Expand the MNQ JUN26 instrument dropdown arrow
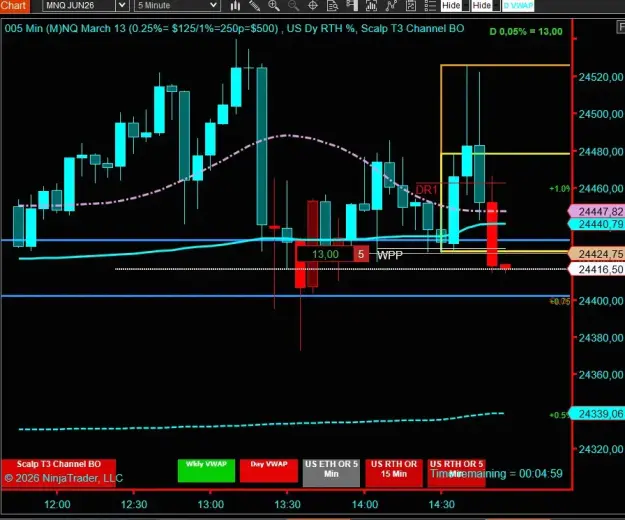625x520 pixels. pos(122,6)
